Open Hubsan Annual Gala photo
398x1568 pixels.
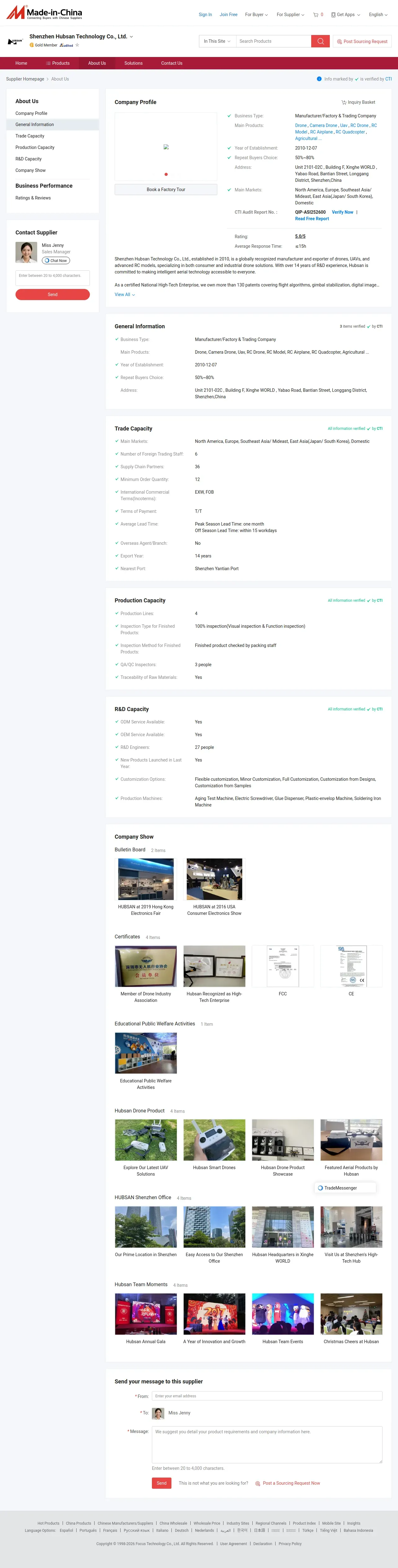point(146,1314)
